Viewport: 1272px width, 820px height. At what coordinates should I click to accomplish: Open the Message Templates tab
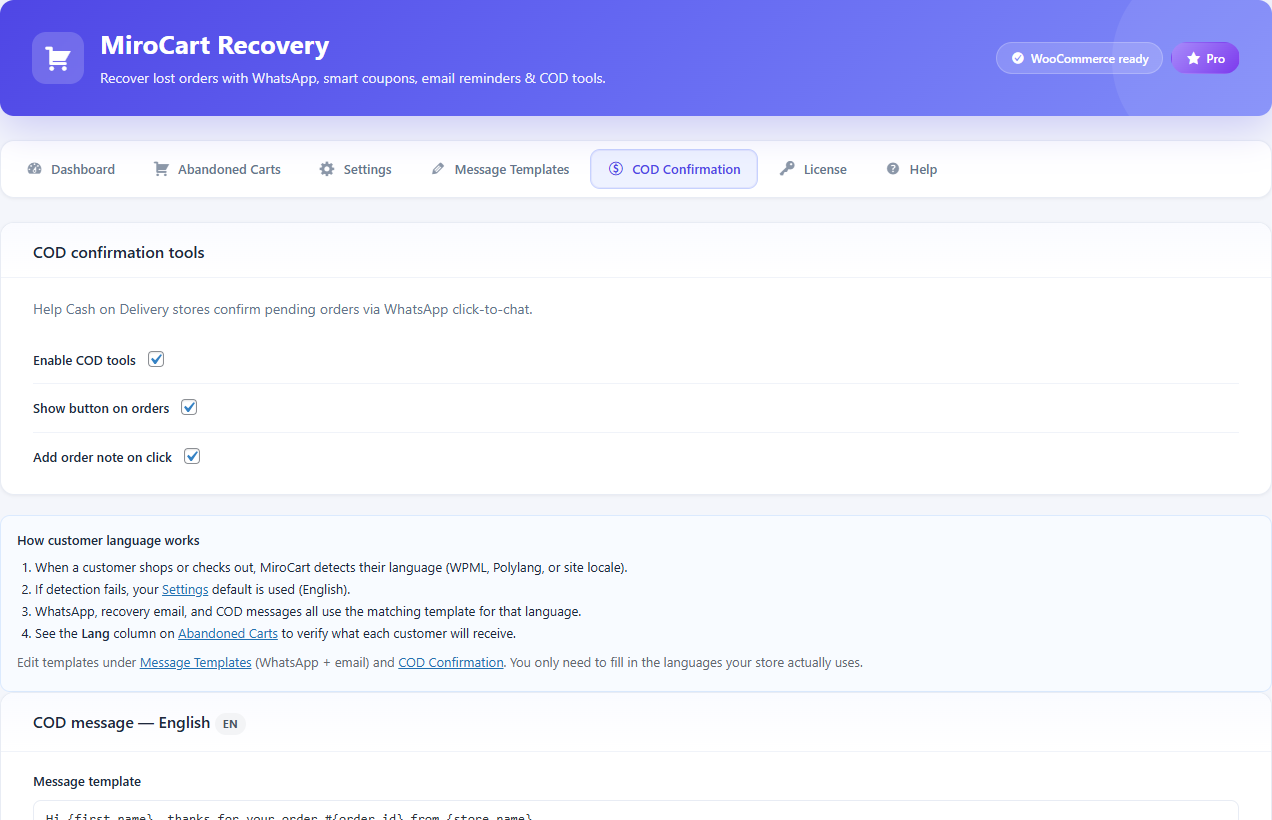500,169
